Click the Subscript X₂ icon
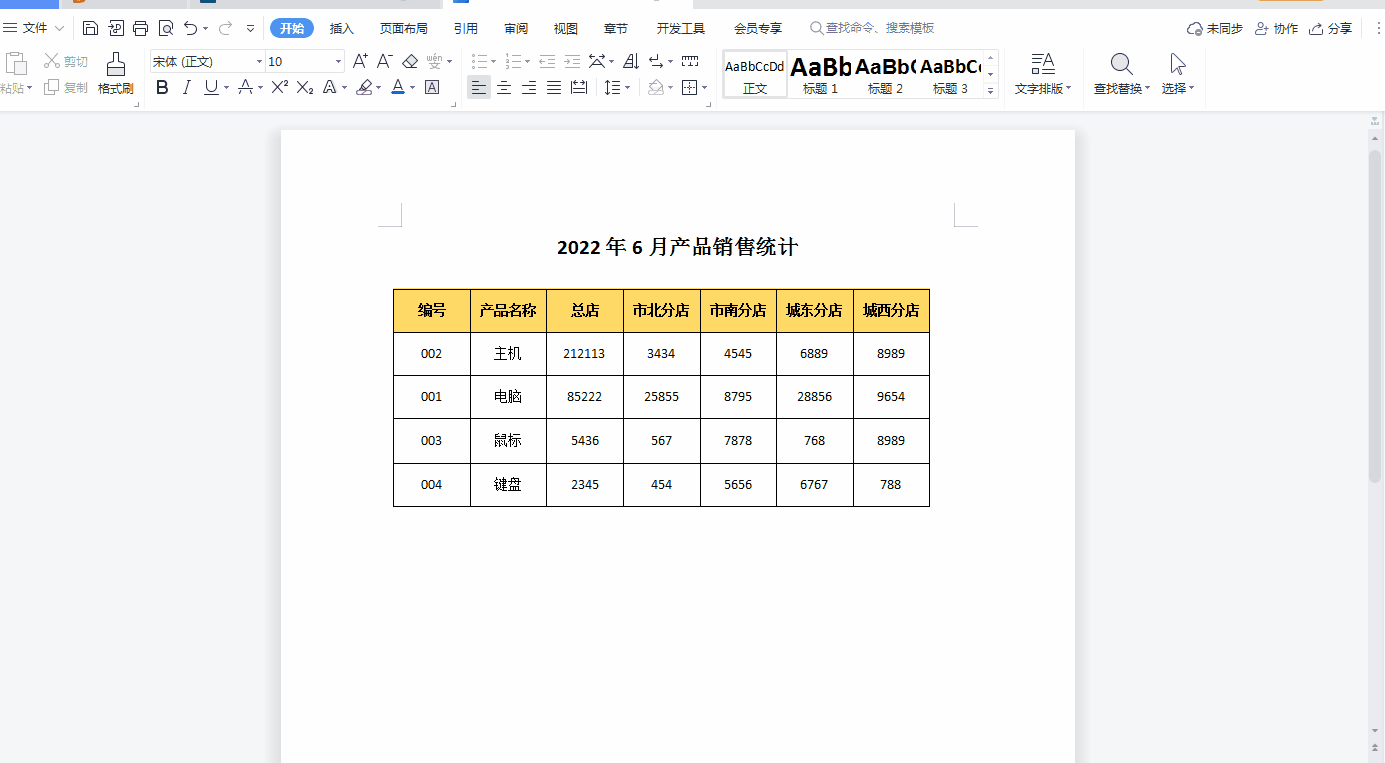 coord(305,88)
